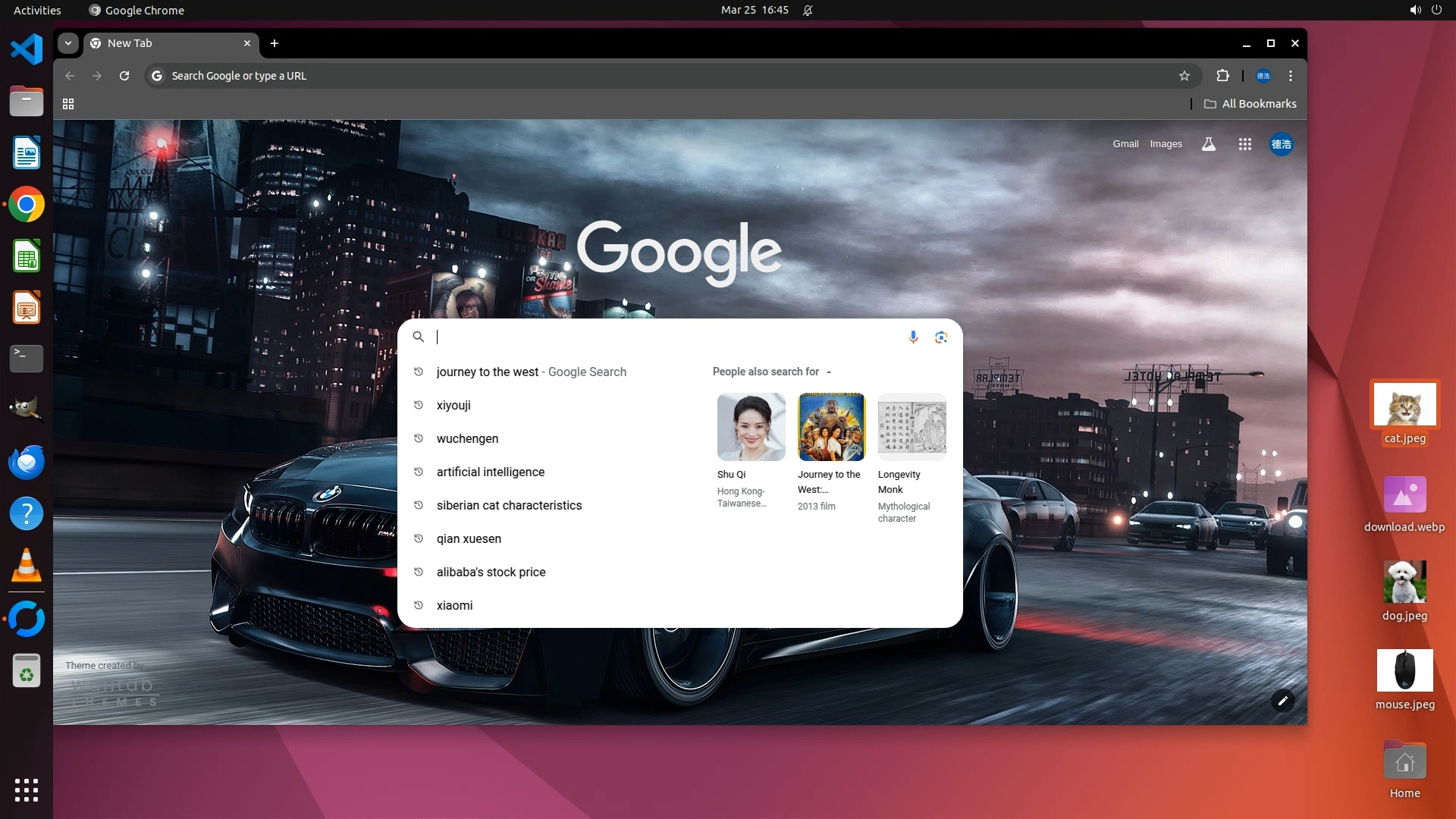This screenshot has height=819, width=1456.
Task: Collapse the People also search for section
Action: tap(829, 372)
